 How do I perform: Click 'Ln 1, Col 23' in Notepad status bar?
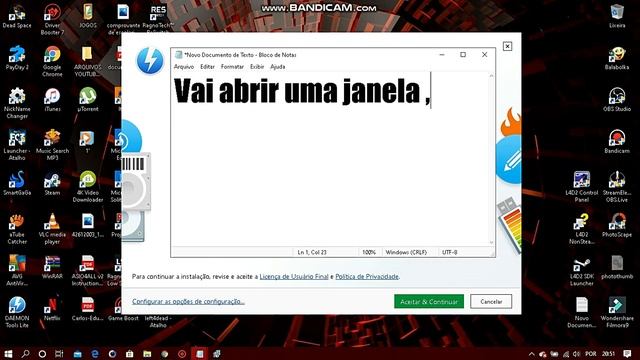(312, 252)
